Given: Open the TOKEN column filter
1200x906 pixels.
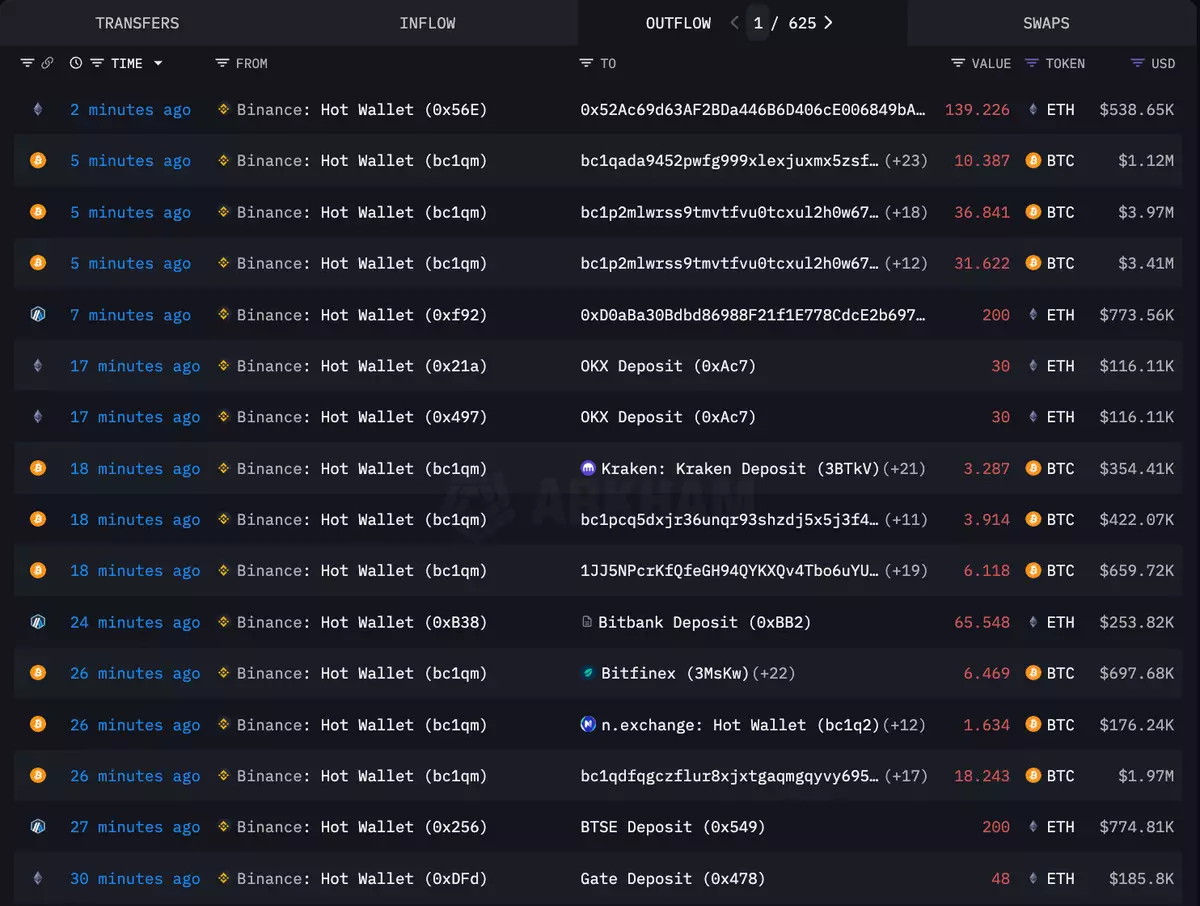Looking at the screenshot, I should pyautogui.click(x=1032, y=63).
